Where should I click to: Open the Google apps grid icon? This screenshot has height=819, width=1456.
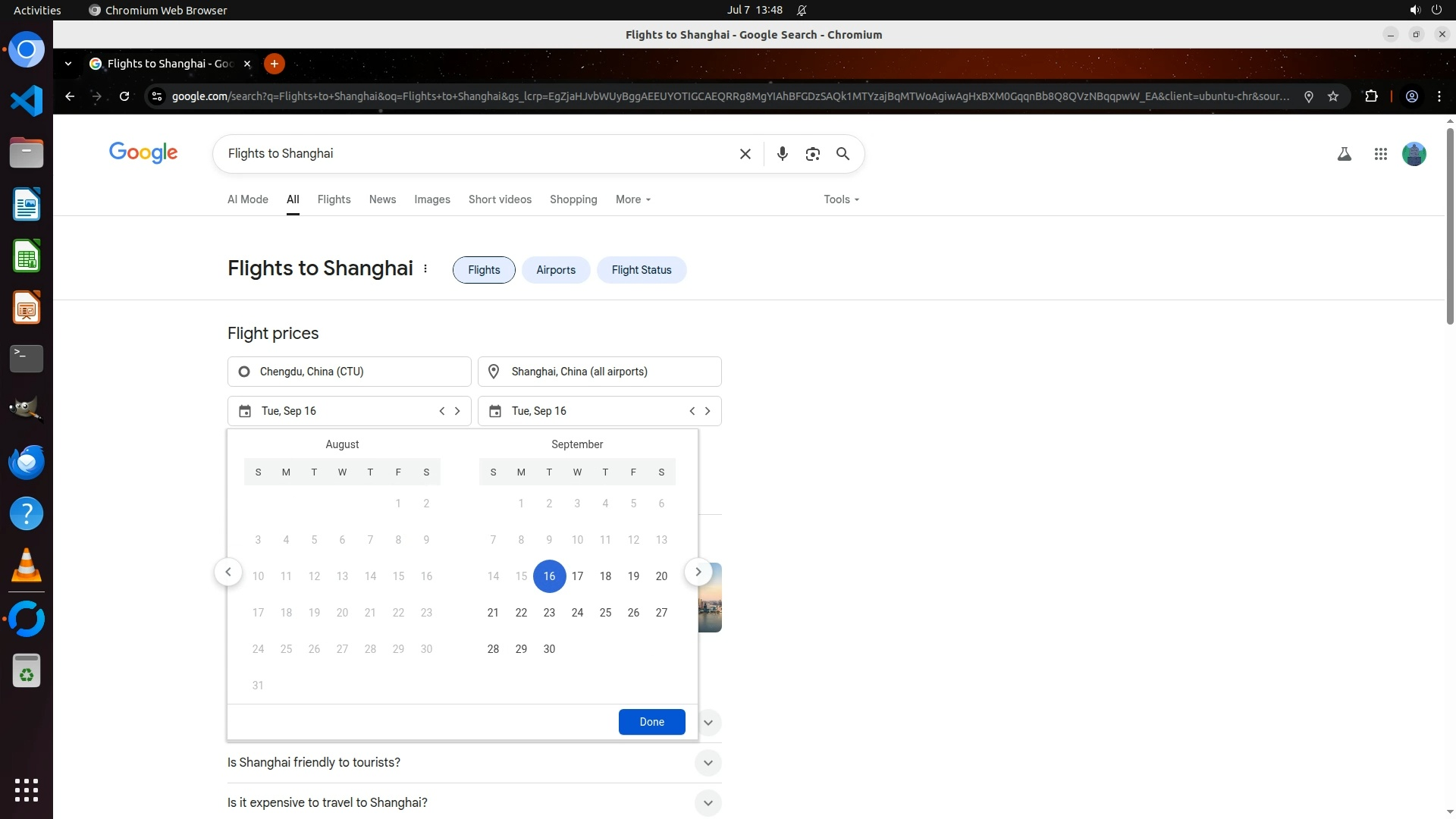(x=1380, y=154)
